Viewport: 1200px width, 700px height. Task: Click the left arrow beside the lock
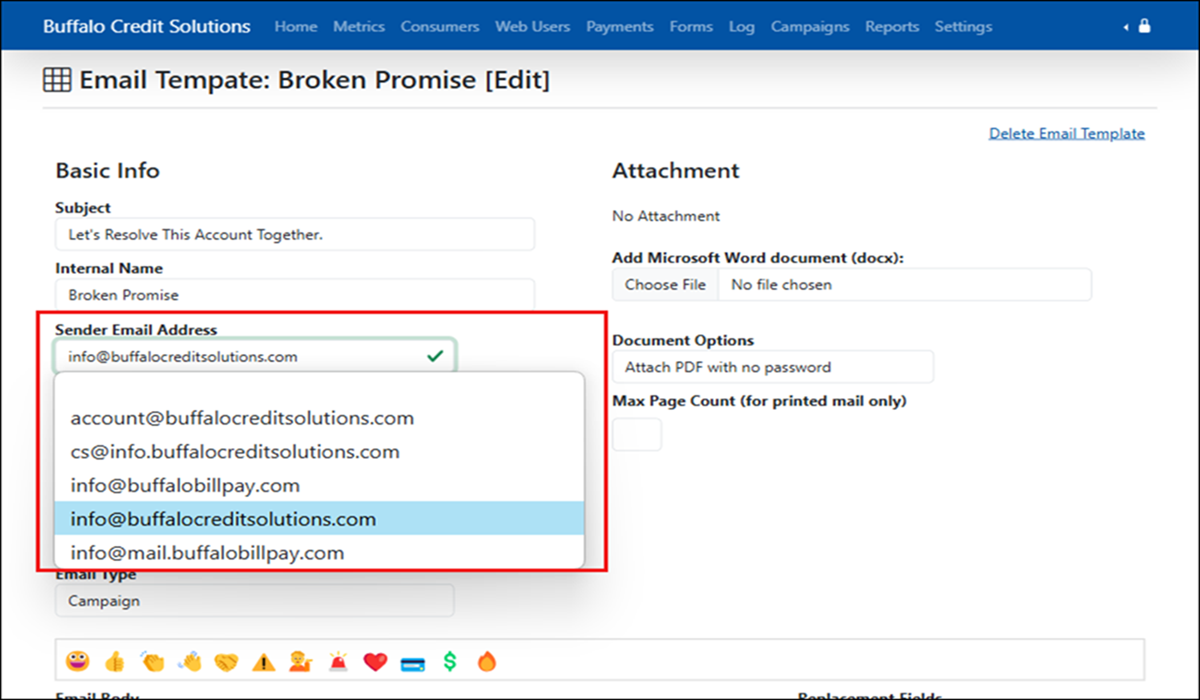click(x=1127, y=27)
